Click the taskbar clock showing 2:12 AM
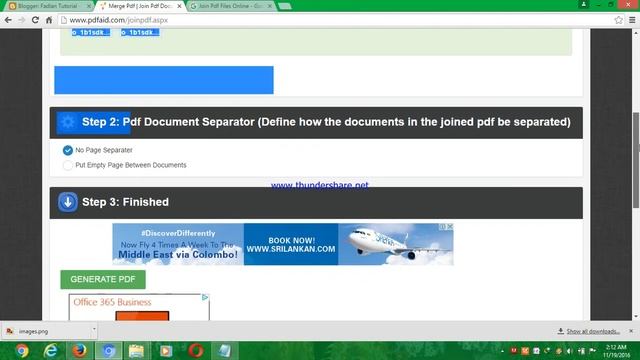 coord(616,351)
